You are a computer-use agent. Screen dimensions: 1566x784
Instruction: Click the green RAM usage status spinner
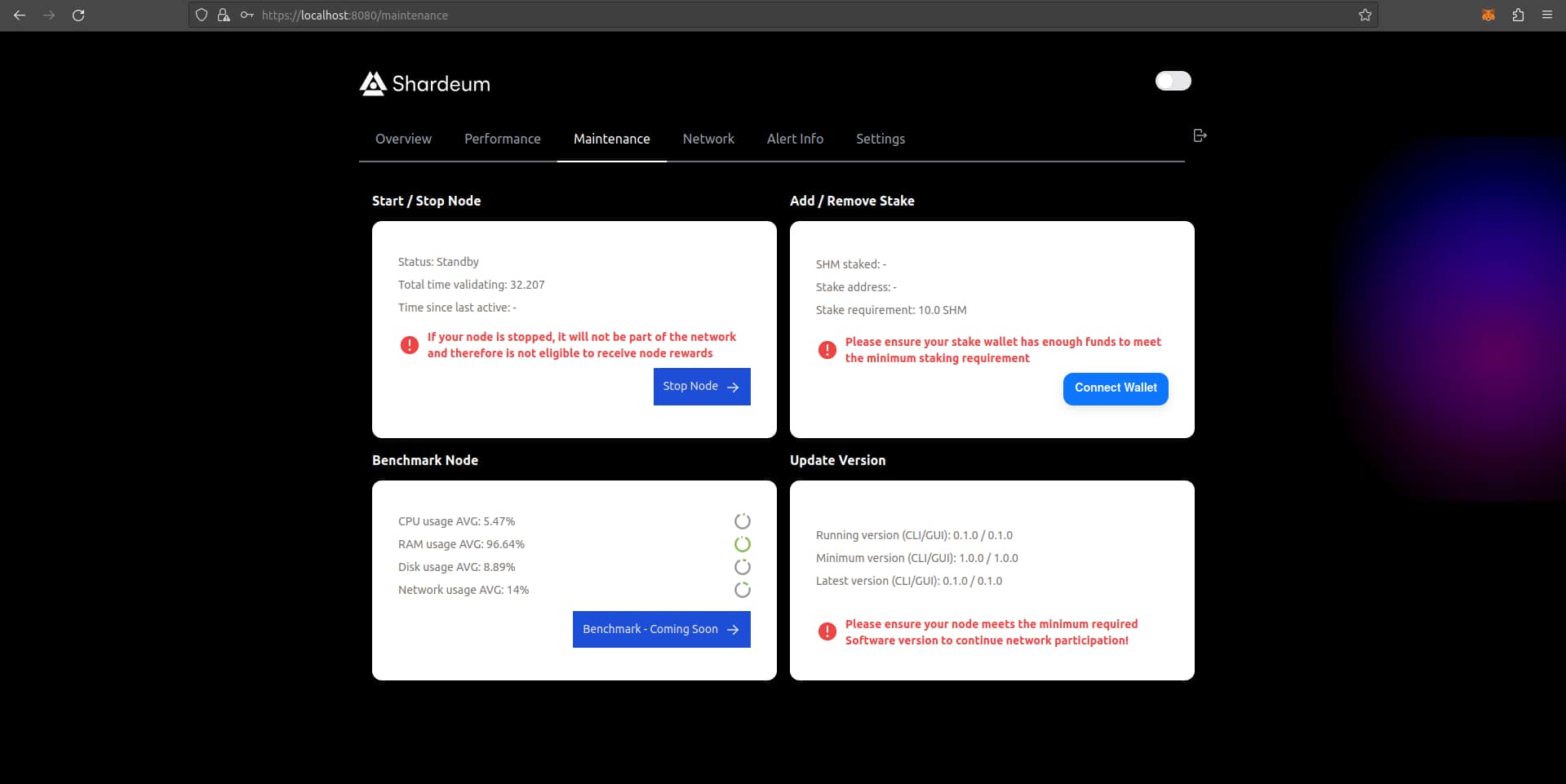742,544
